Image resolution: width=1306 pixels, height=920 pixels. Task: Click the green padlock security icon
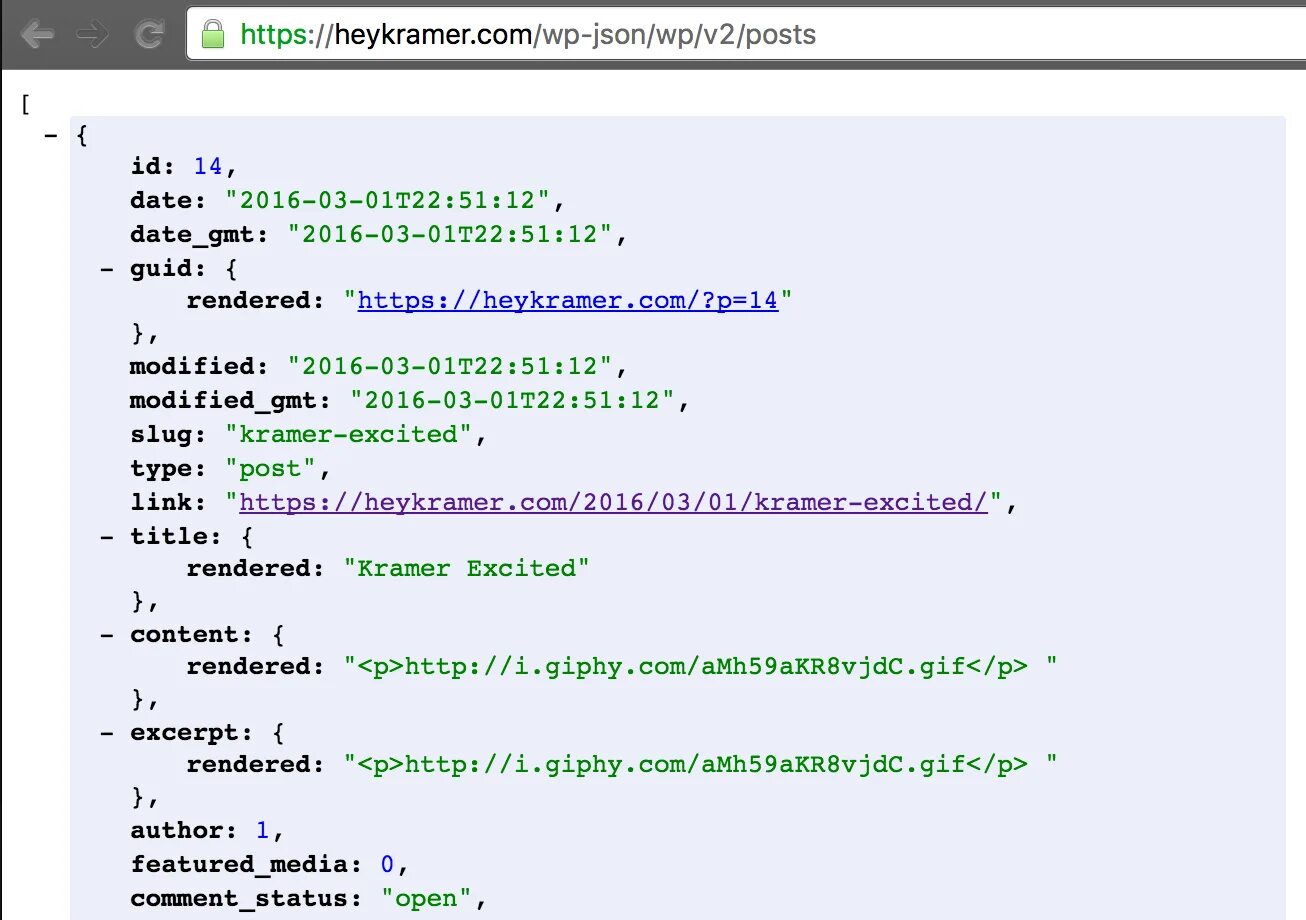[212, 35]
